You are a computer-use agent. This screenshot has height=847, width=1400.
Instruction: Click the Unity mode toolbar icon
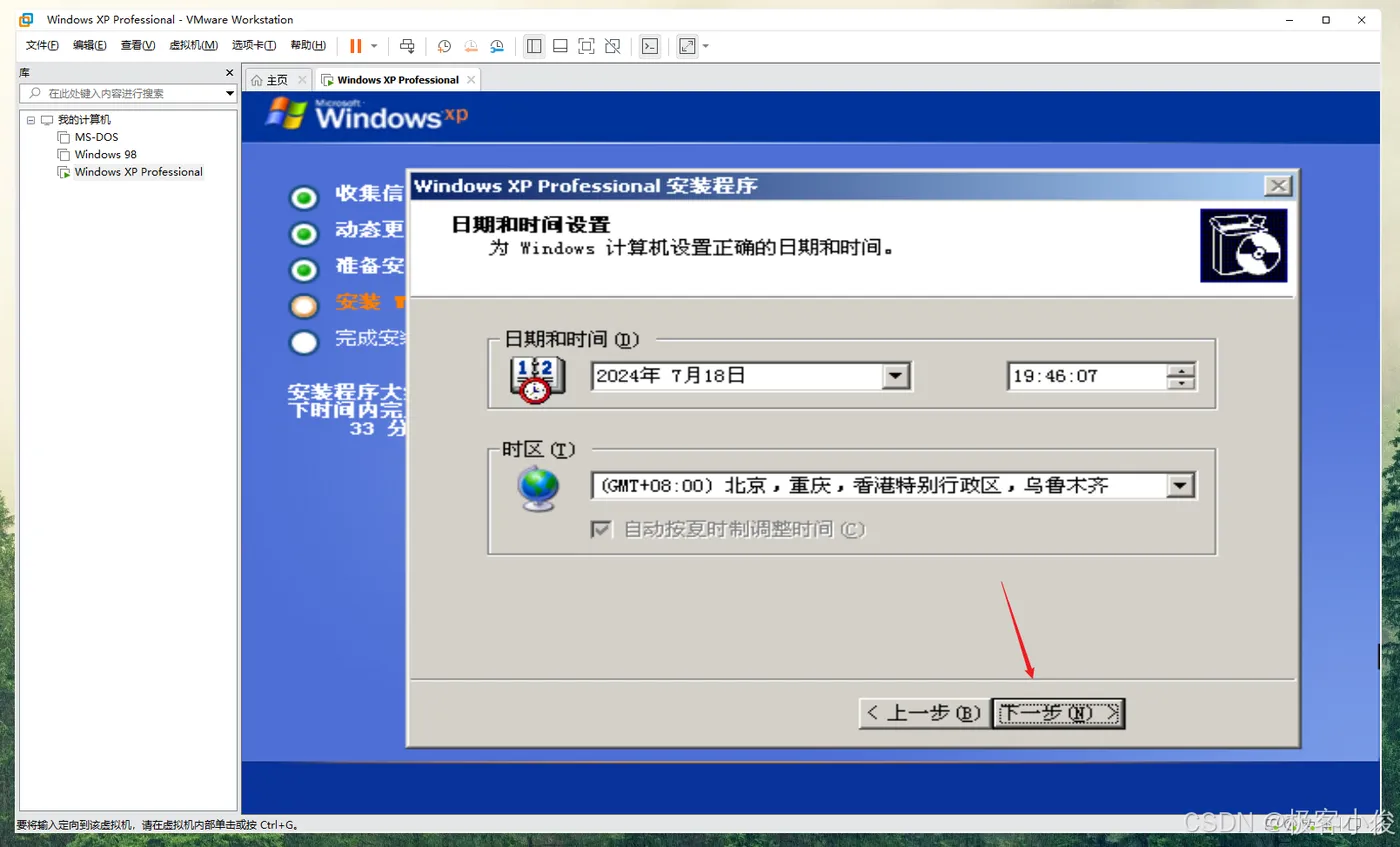click(x=613, y=46)
